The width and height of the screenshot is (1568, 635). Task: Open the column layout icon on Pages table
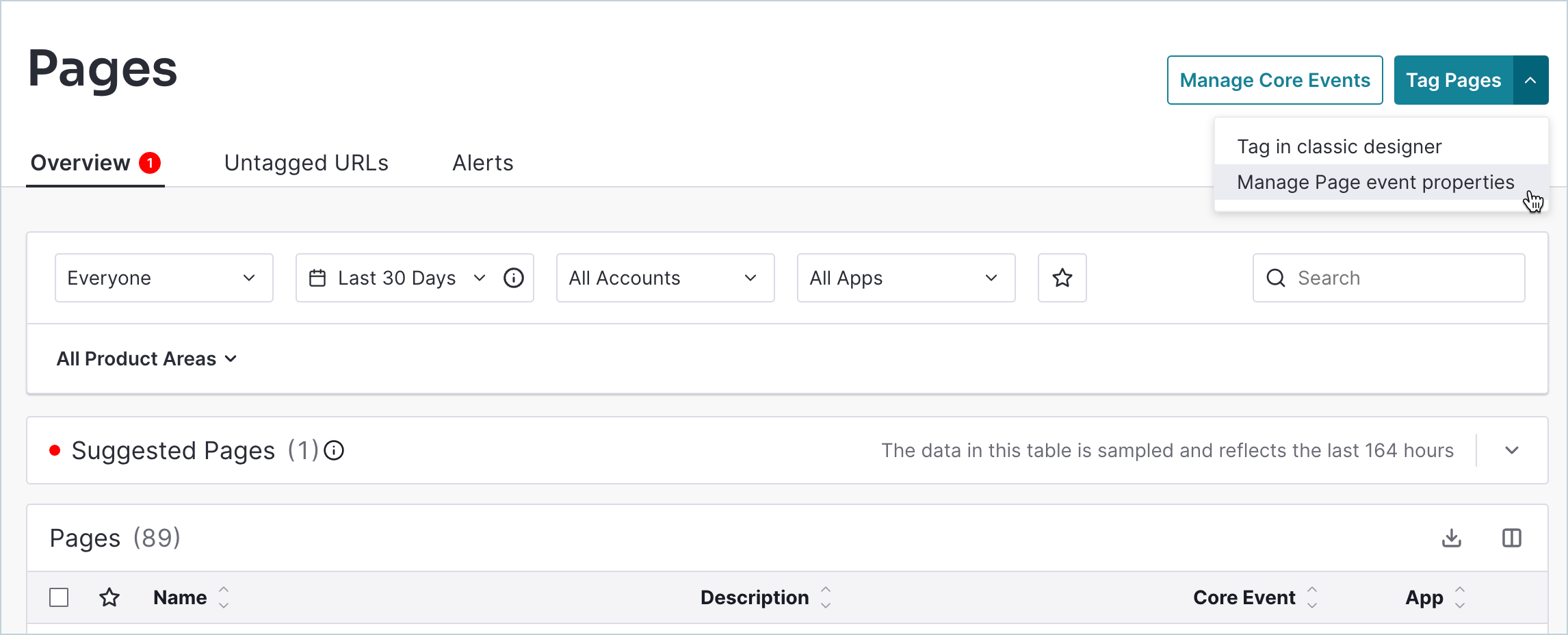(1512, 538)
